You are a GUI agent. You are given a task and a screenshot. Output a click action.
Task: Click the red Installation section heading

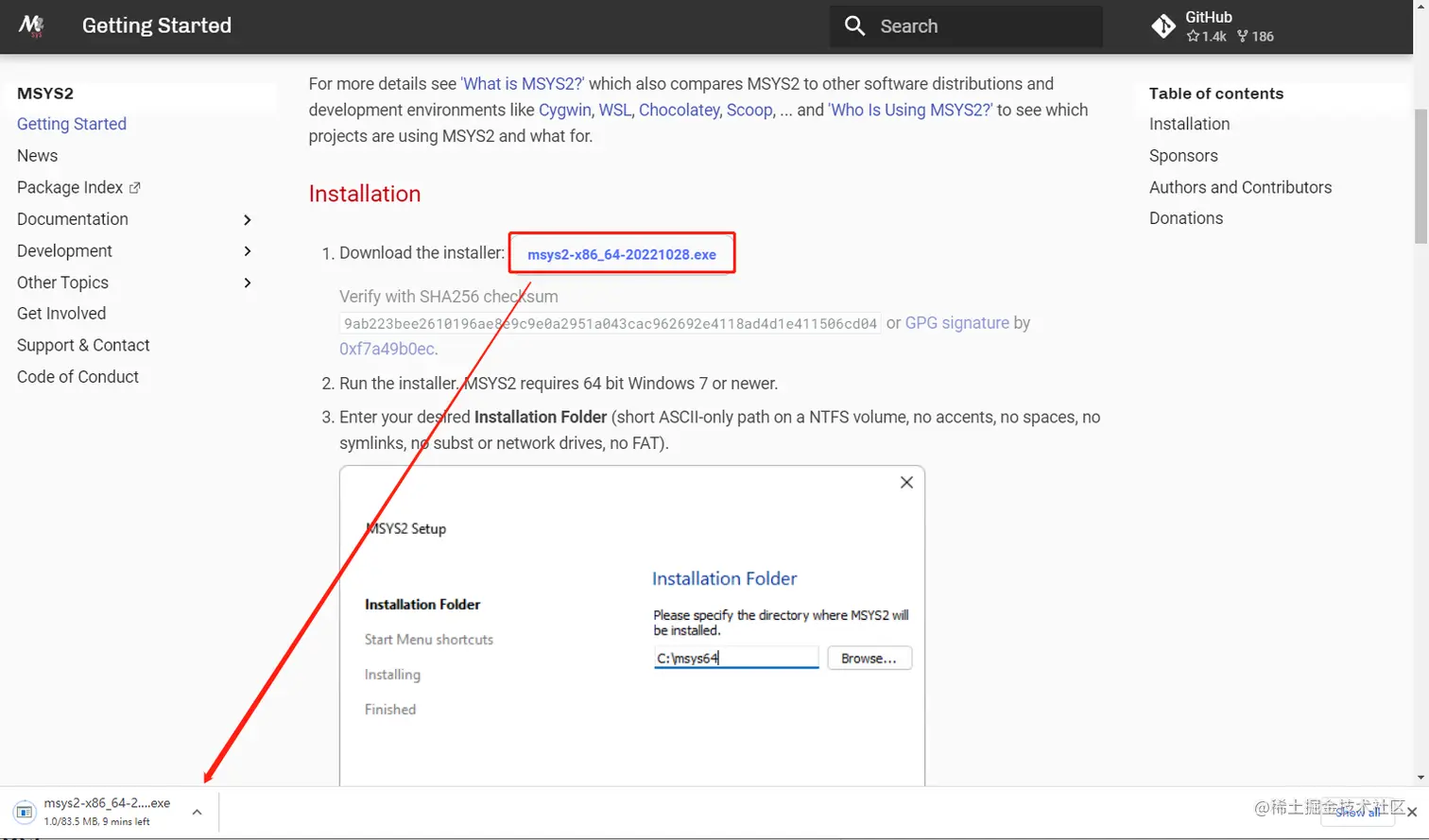tap(365, 194)
